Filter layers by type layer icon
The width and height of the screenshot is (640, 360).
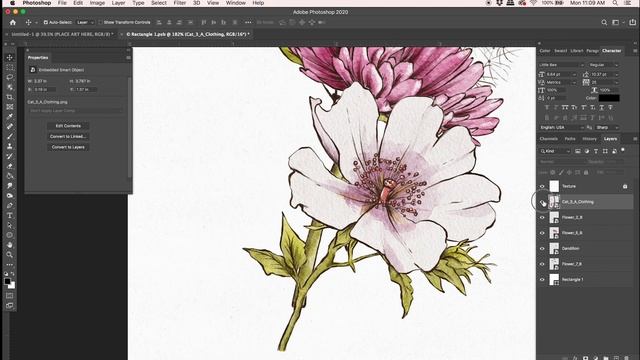596,151
